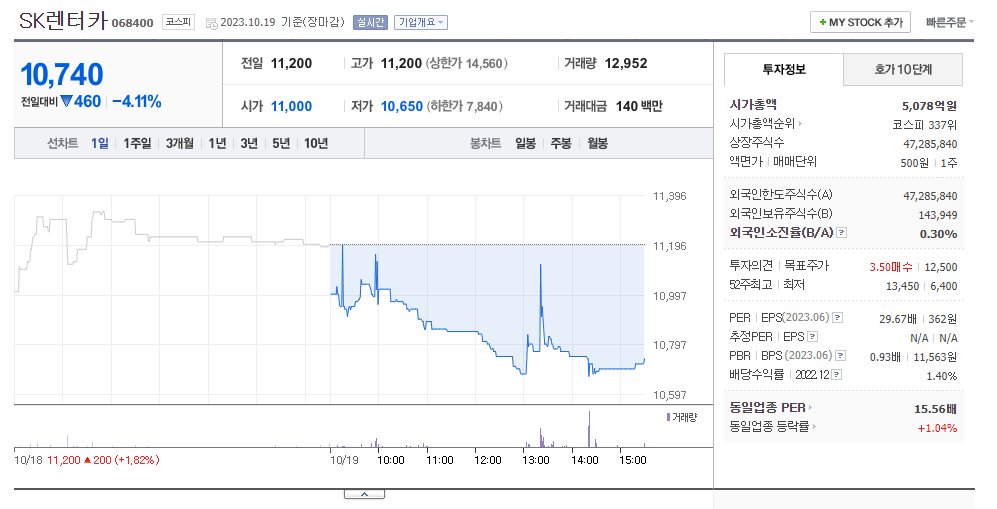This screenshot has width=997, height=509.
Task: Click the calendar icon beside 2023.10.19 date
Action: pyautogui.click(x=212, y=24)
